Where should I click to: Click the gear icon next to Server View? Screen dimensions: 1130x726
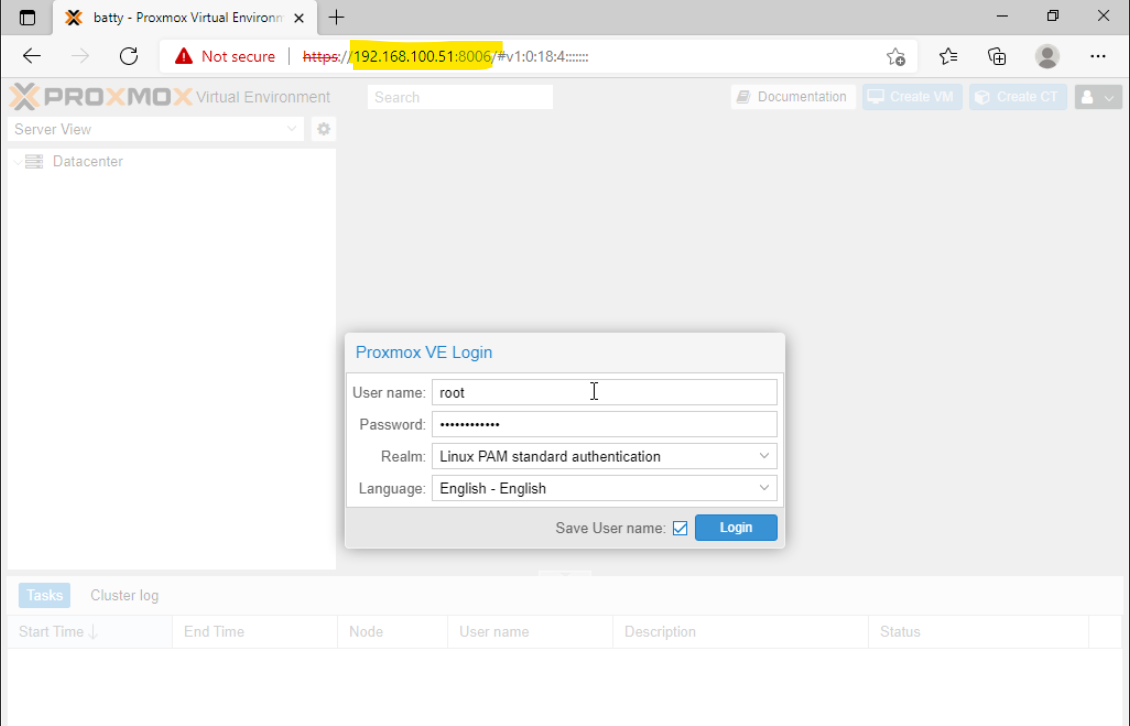[x=322, y=129]
